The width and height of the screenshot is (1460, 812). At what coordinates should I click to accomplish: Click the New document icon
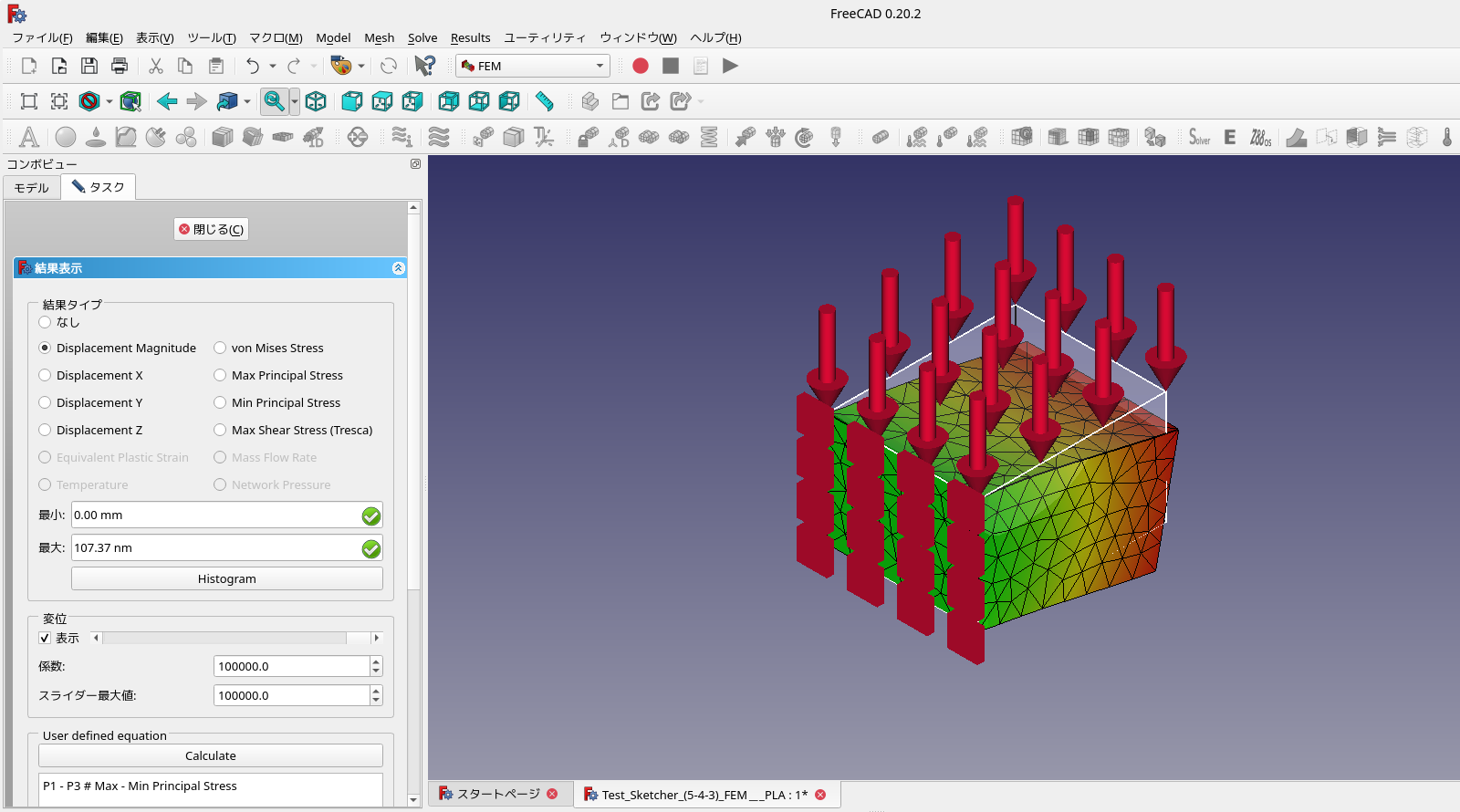tap(29, 66)
